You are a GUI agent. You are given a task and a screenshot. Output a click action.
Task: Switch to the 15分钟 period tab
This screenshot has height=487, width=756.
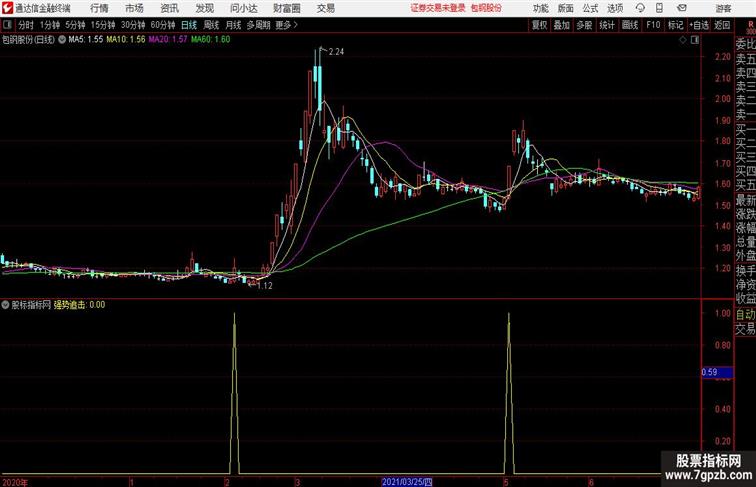pyautogui.click(x=103, y=25)
